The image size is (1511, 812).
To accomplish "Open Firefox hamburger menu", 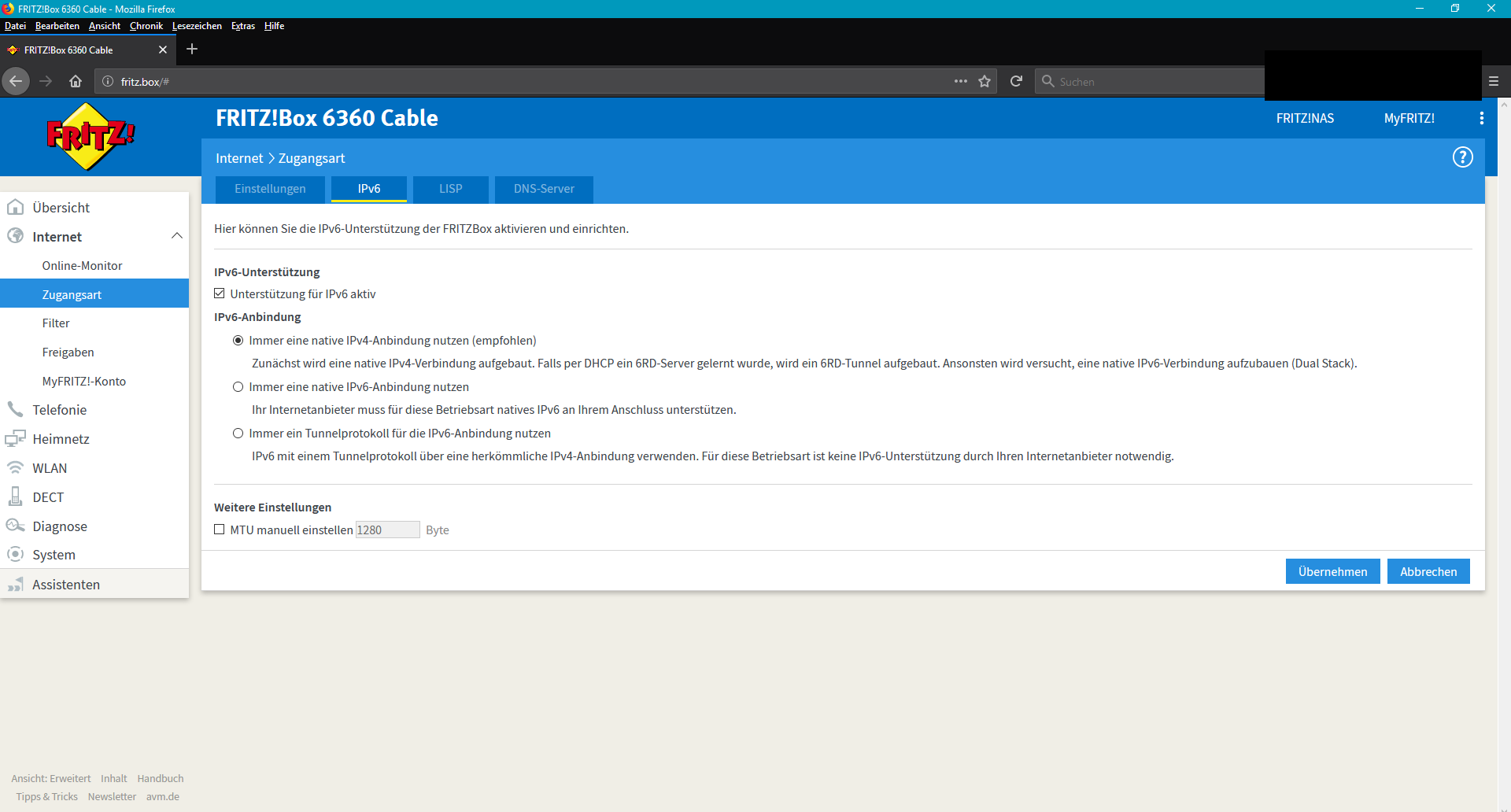I will click(x=1493, y=81).
